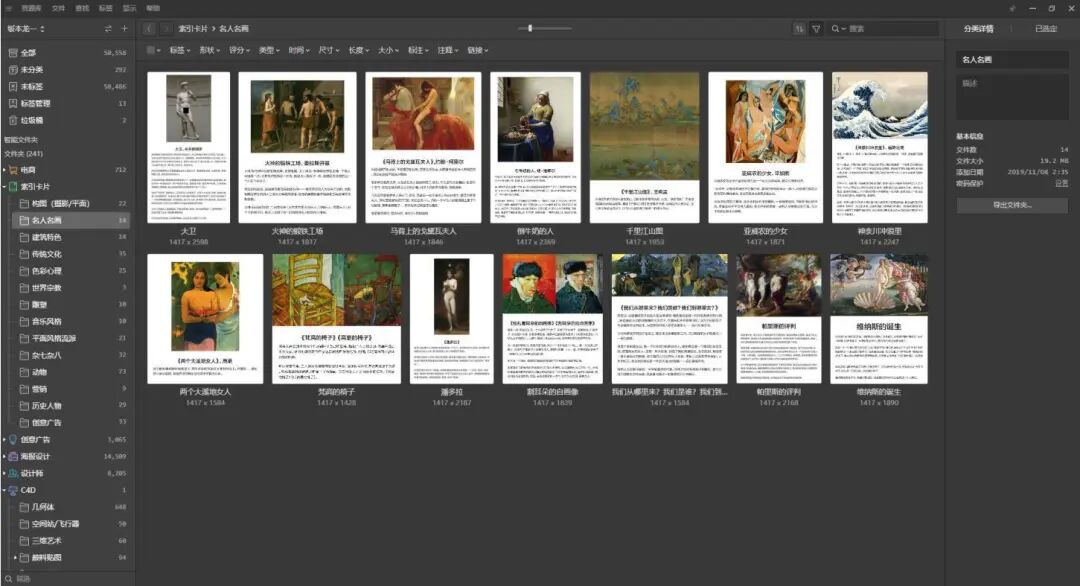The height and width of the screenshot is (586, 1080).
Task: Open the 帮助 (Help) menu
Action: [153, 8]
